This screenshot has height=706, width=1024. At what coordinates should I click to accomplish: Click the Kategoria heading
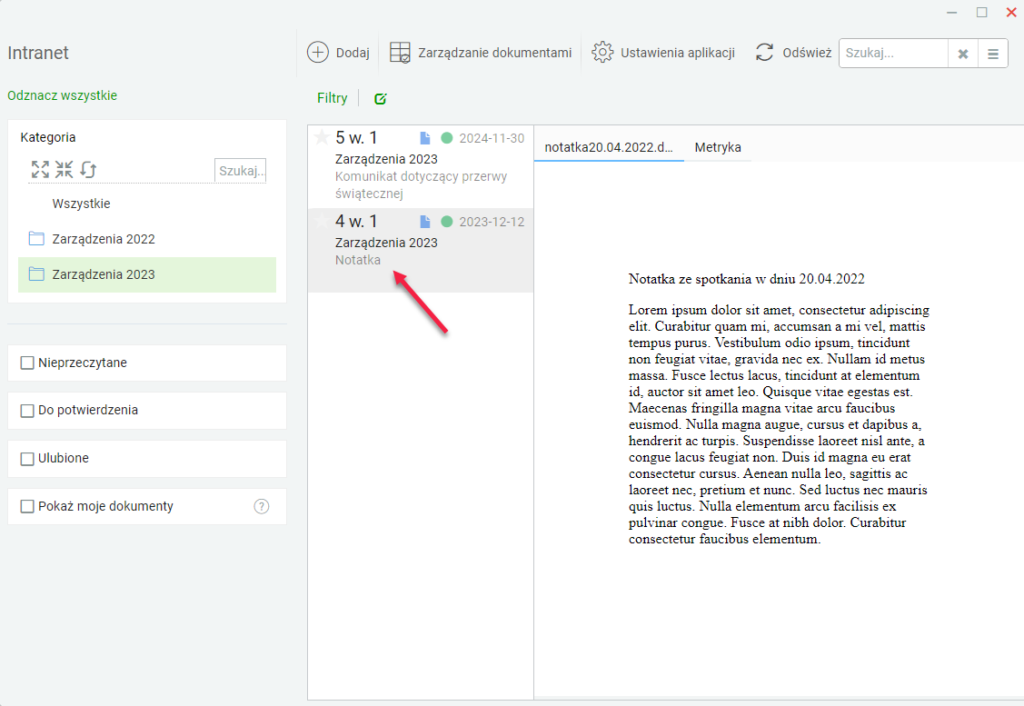[48, 137]
